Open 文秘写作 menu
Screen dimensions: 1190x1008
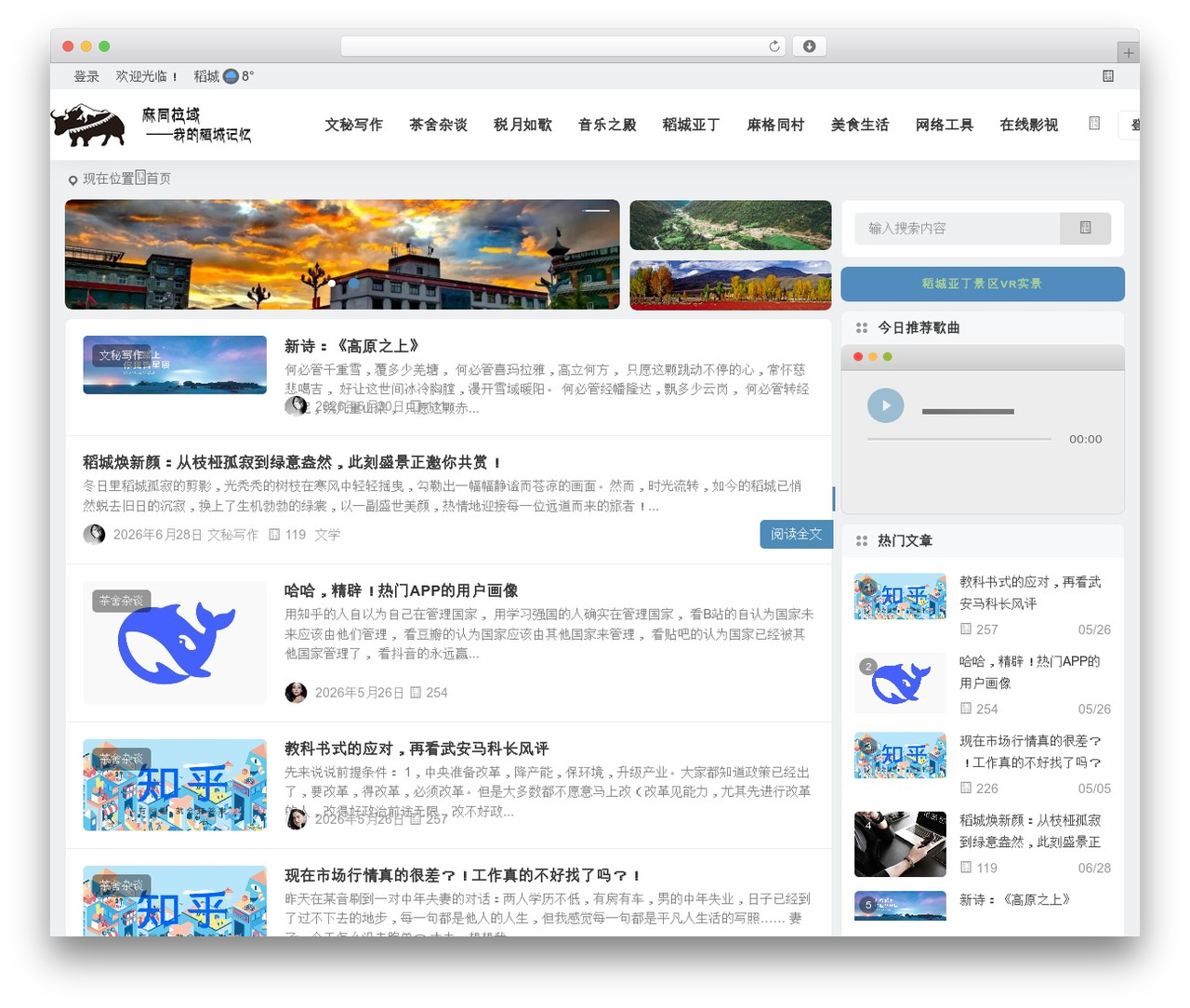353,125
